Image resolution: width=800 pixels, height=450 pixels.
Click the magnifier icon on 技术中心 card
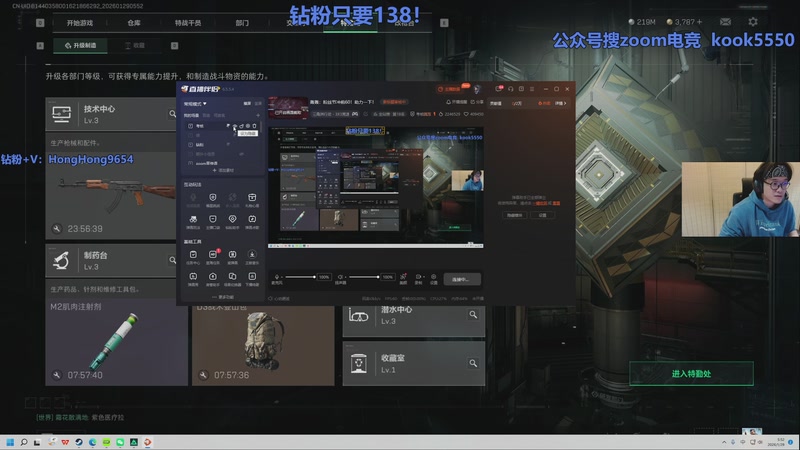[172, 115]
